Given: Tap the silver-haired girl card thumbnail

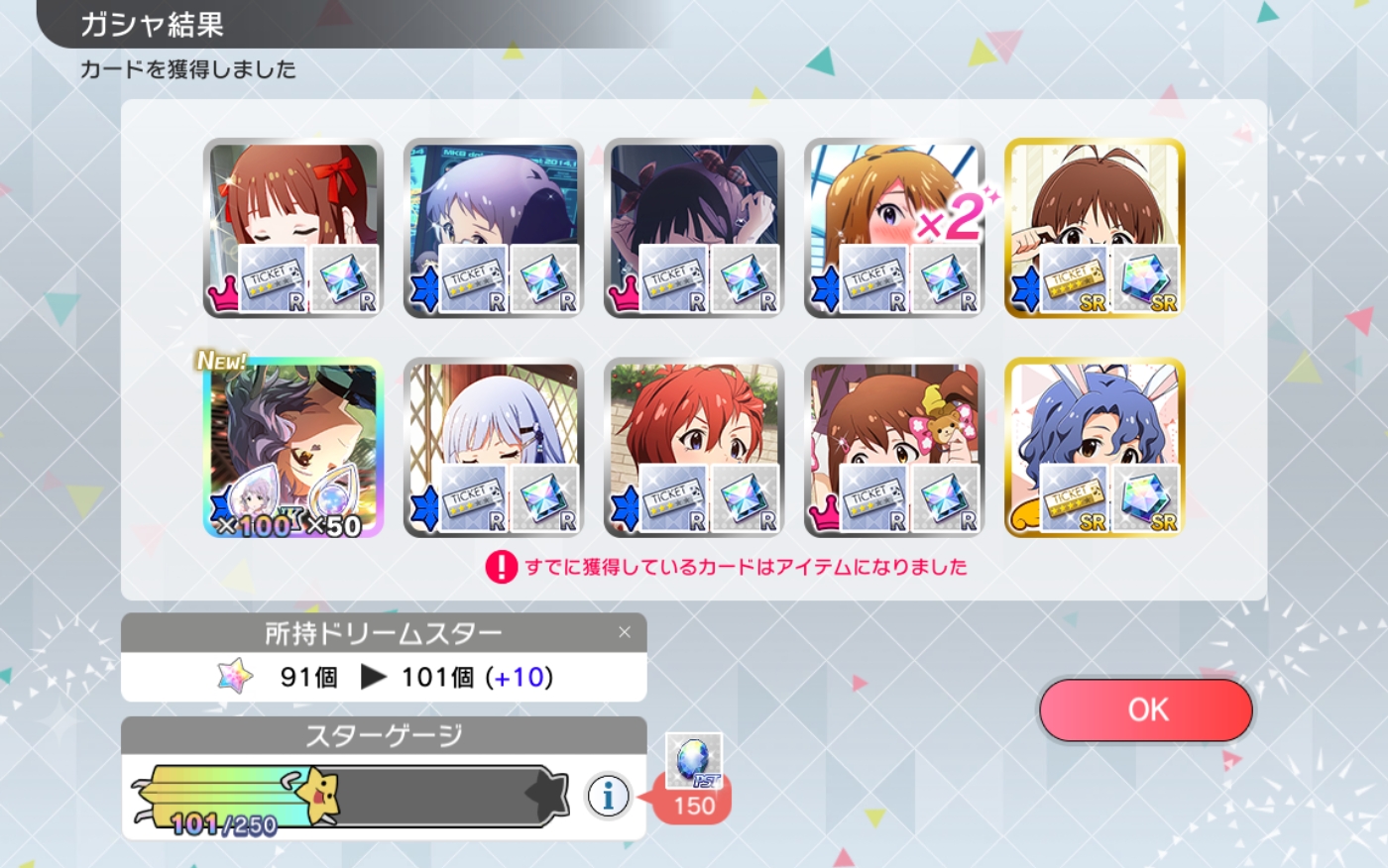Looking at the screenshot, I should coord(494,448).
